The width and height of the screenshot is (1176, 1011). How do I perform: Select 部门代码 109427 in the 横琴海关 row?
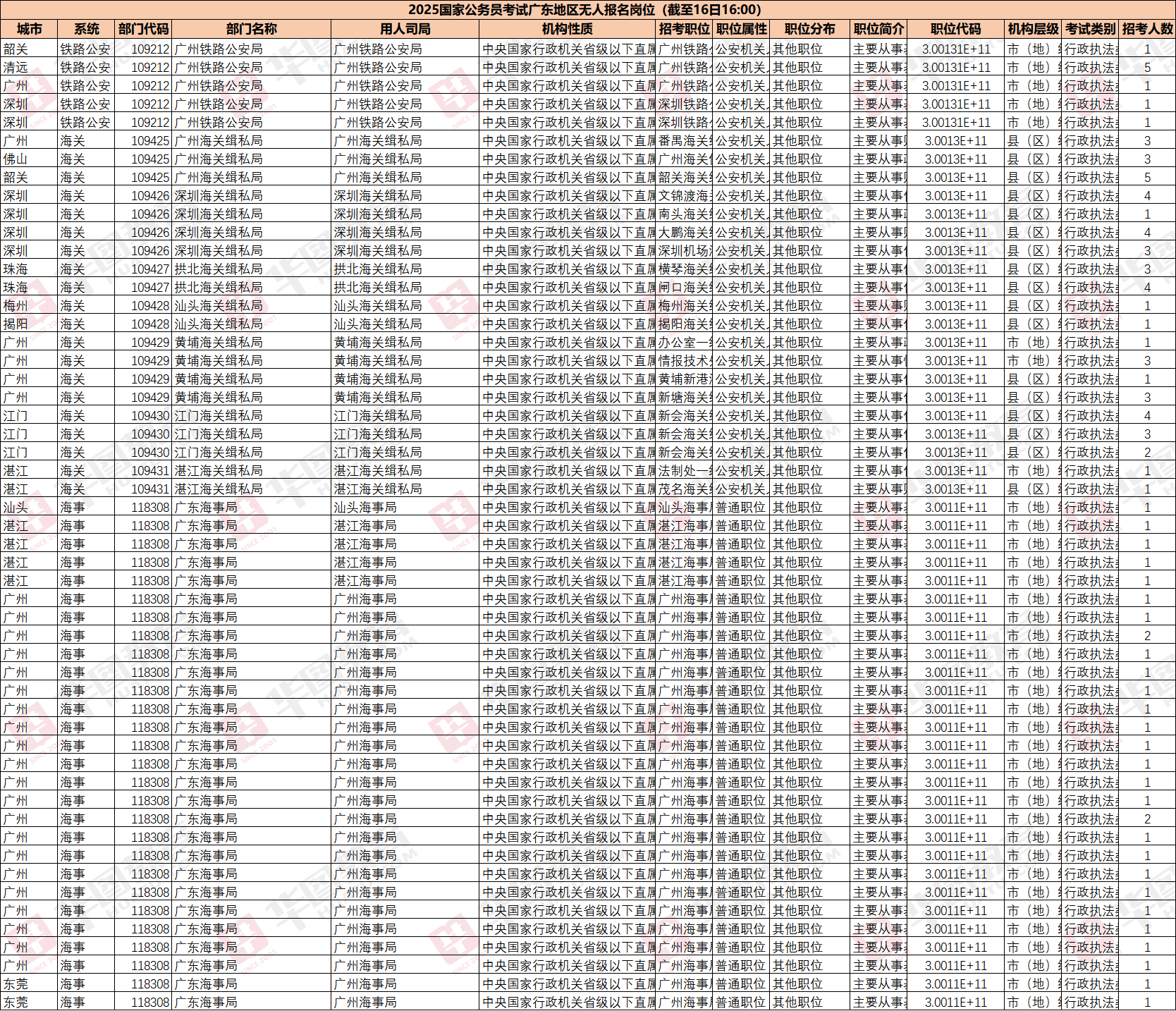point(143,269)
